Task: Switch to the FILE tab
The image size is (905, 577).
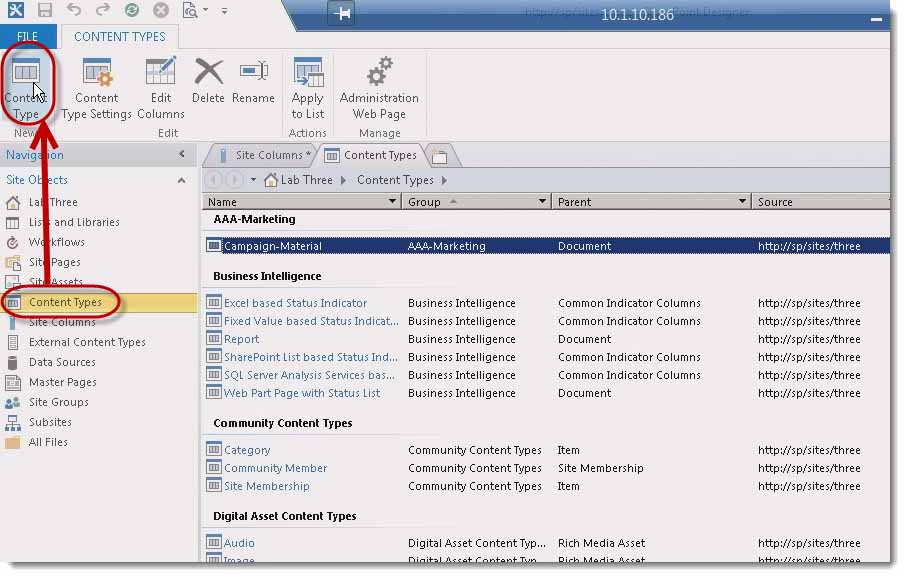Action: tap(27, 36)
